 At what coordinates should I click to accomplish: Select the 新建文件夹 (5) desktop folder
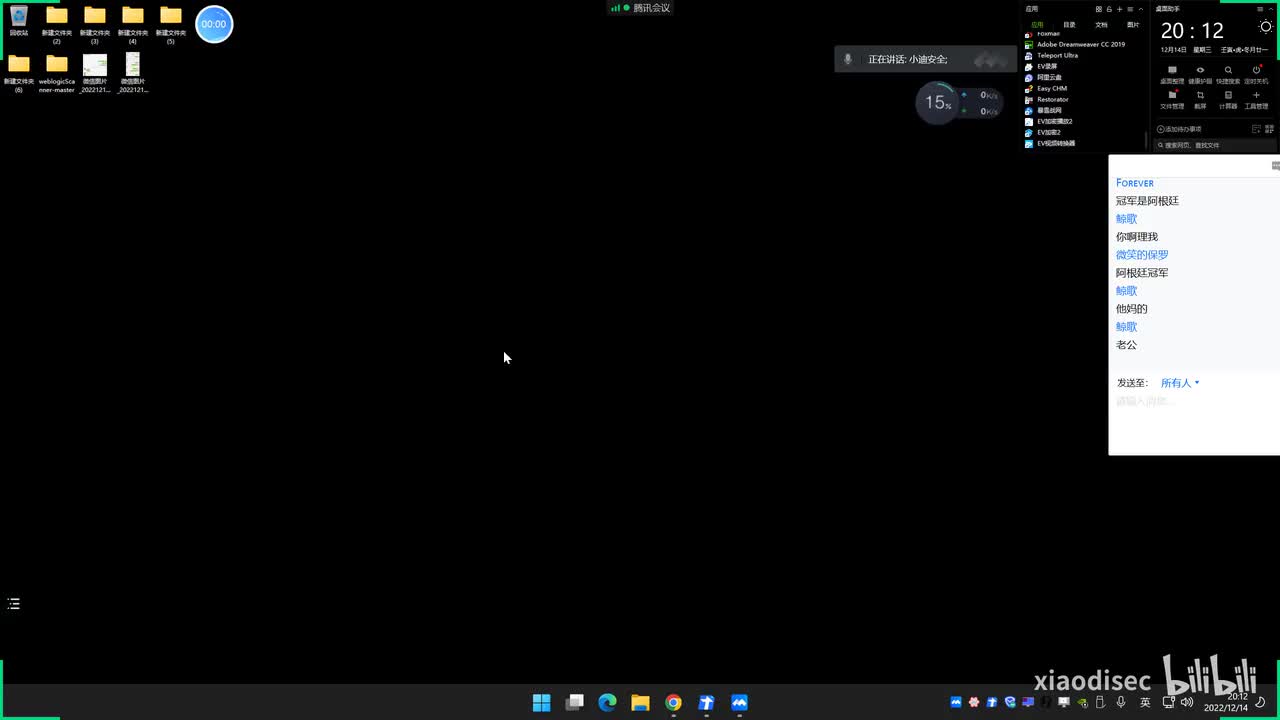pos(171,24)
